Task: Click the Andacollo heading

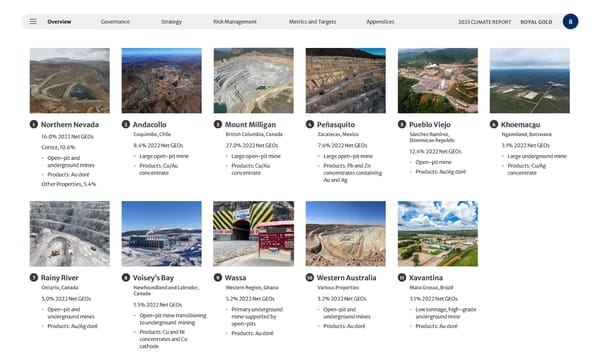Action: coord(150,124)
